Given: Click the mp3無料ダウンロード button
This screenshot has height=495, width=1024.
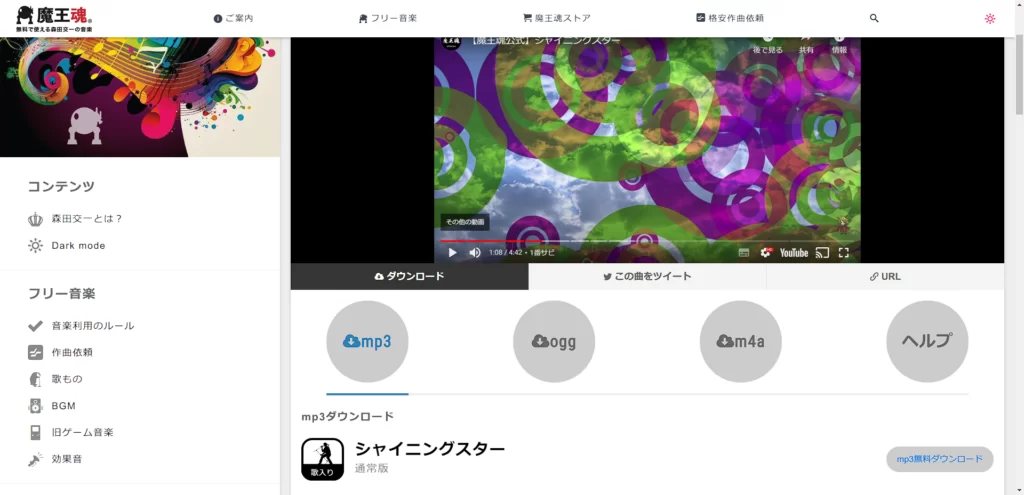Looking at the screenshot, I should coord(939,459).
